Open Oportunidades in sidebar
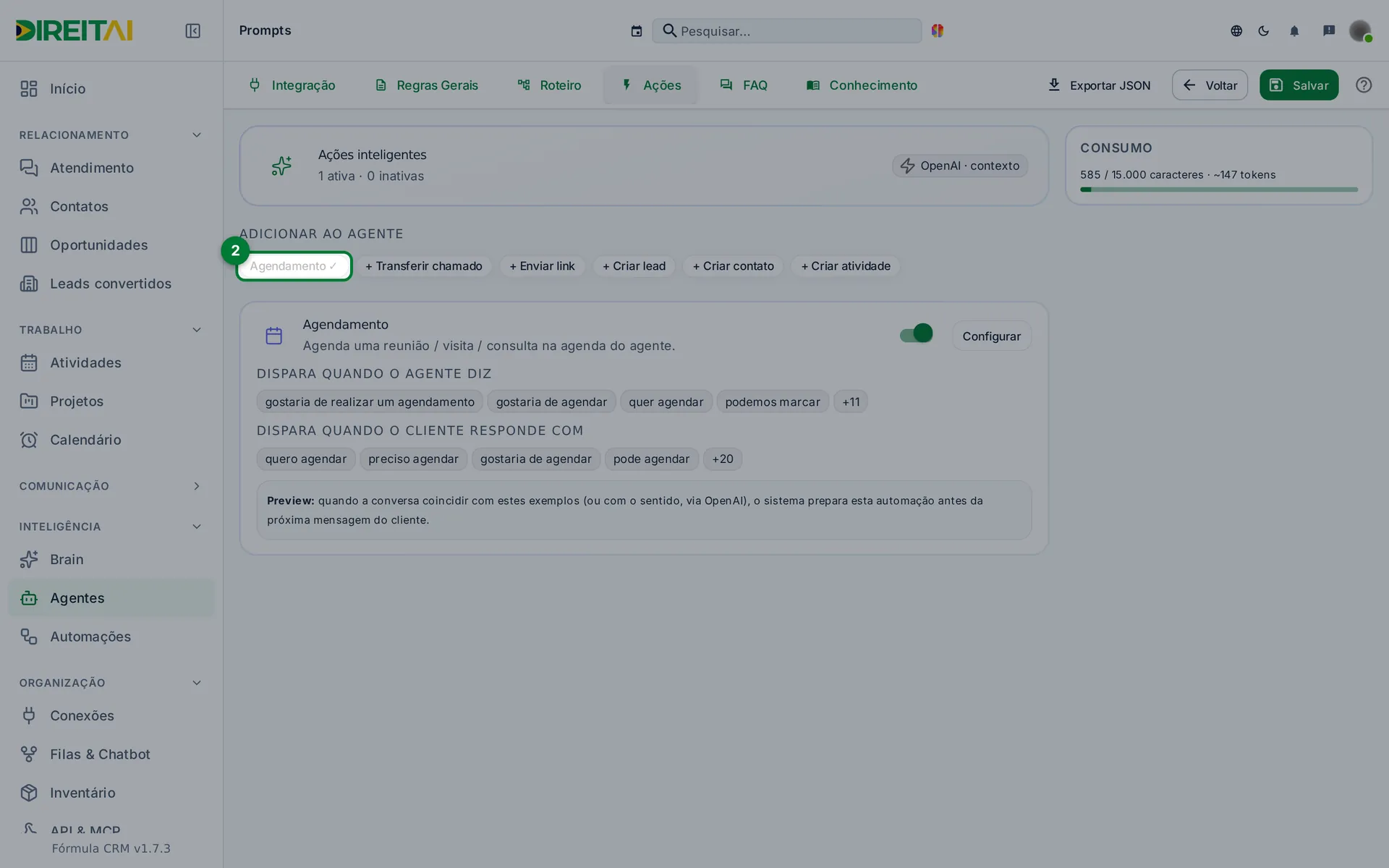This screenshot has height=868, width=1389. (111, 245)
